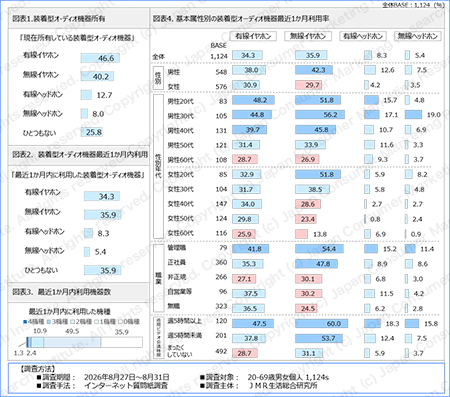Click the 自営業等 row label
The image size is (450, 397).
180,292
